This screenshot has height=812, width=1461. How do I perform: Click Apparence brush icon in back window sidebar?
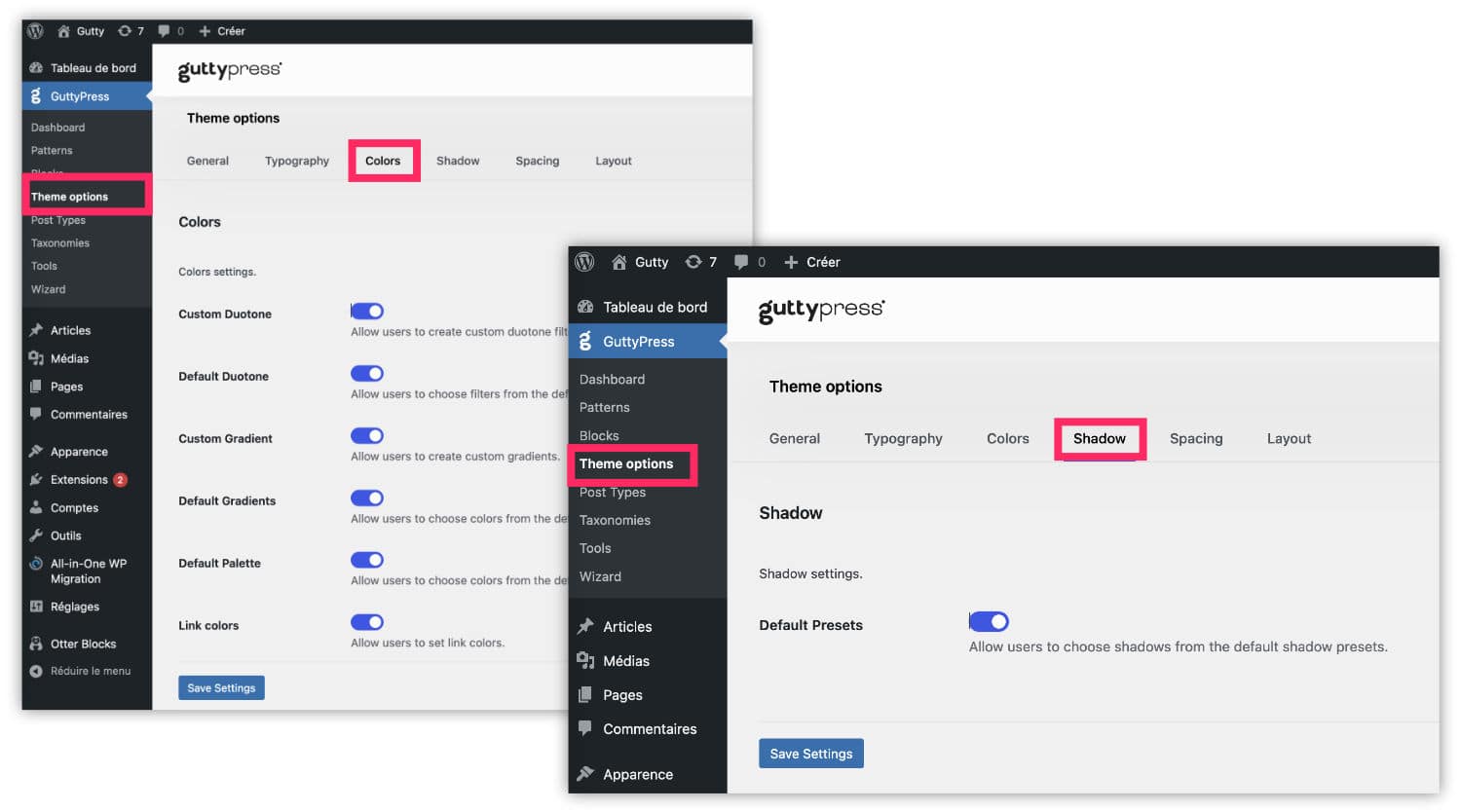tap(36, 452)
